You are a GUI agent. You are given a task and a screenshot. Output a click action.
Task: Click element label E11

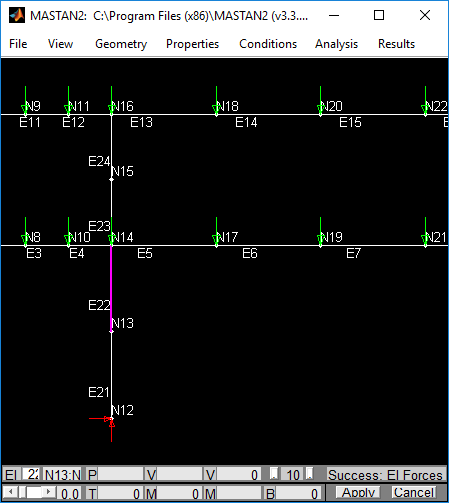(30, 122)
